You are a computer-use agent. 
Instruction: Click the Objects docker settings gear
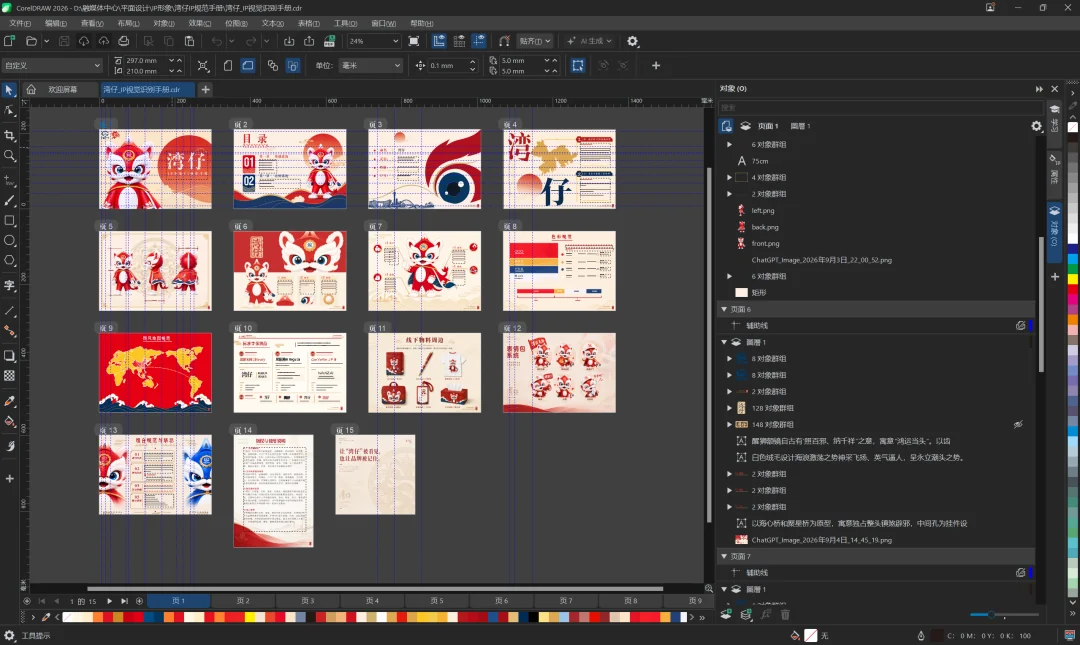click(x=1036, y=126)
